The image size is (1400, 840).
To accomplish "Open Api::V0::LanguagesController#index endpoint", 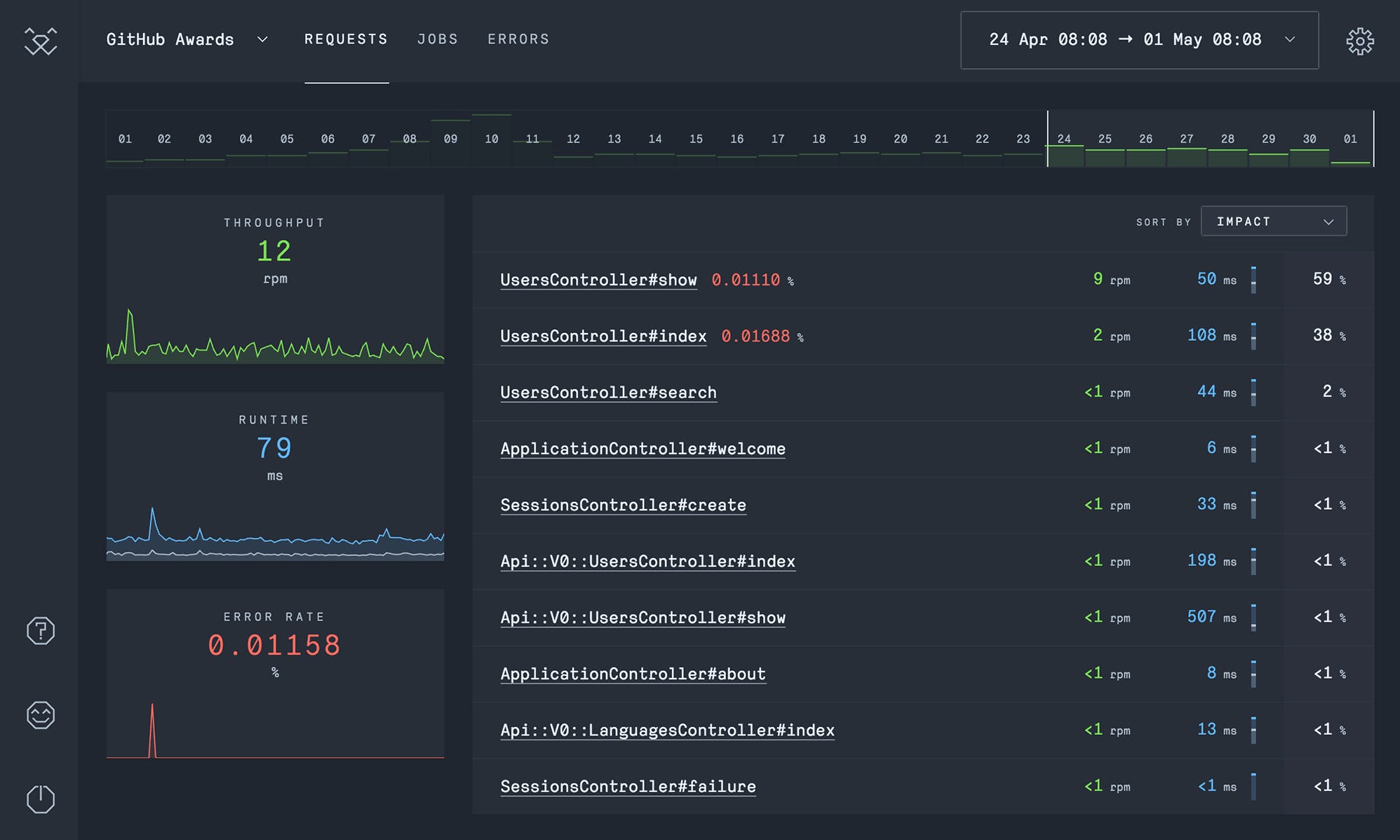I will (667, 730).
